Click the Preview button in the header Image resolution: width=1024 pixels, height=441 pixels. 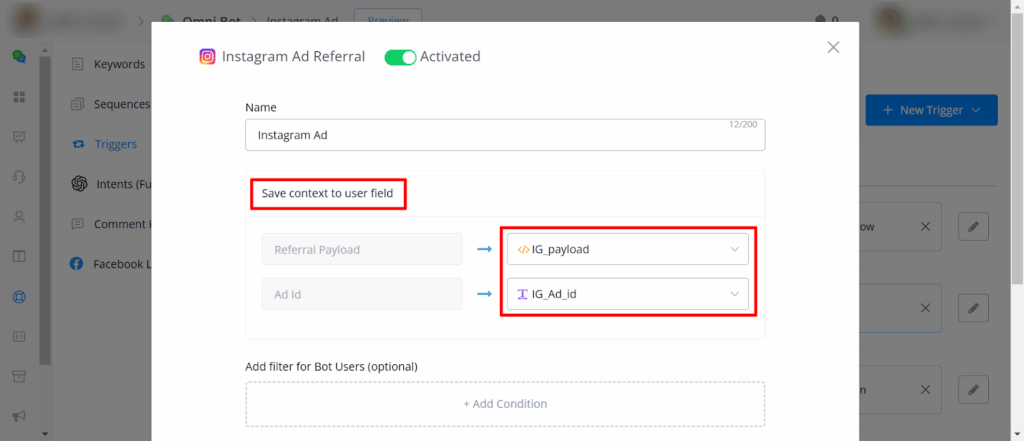point(387,19)
